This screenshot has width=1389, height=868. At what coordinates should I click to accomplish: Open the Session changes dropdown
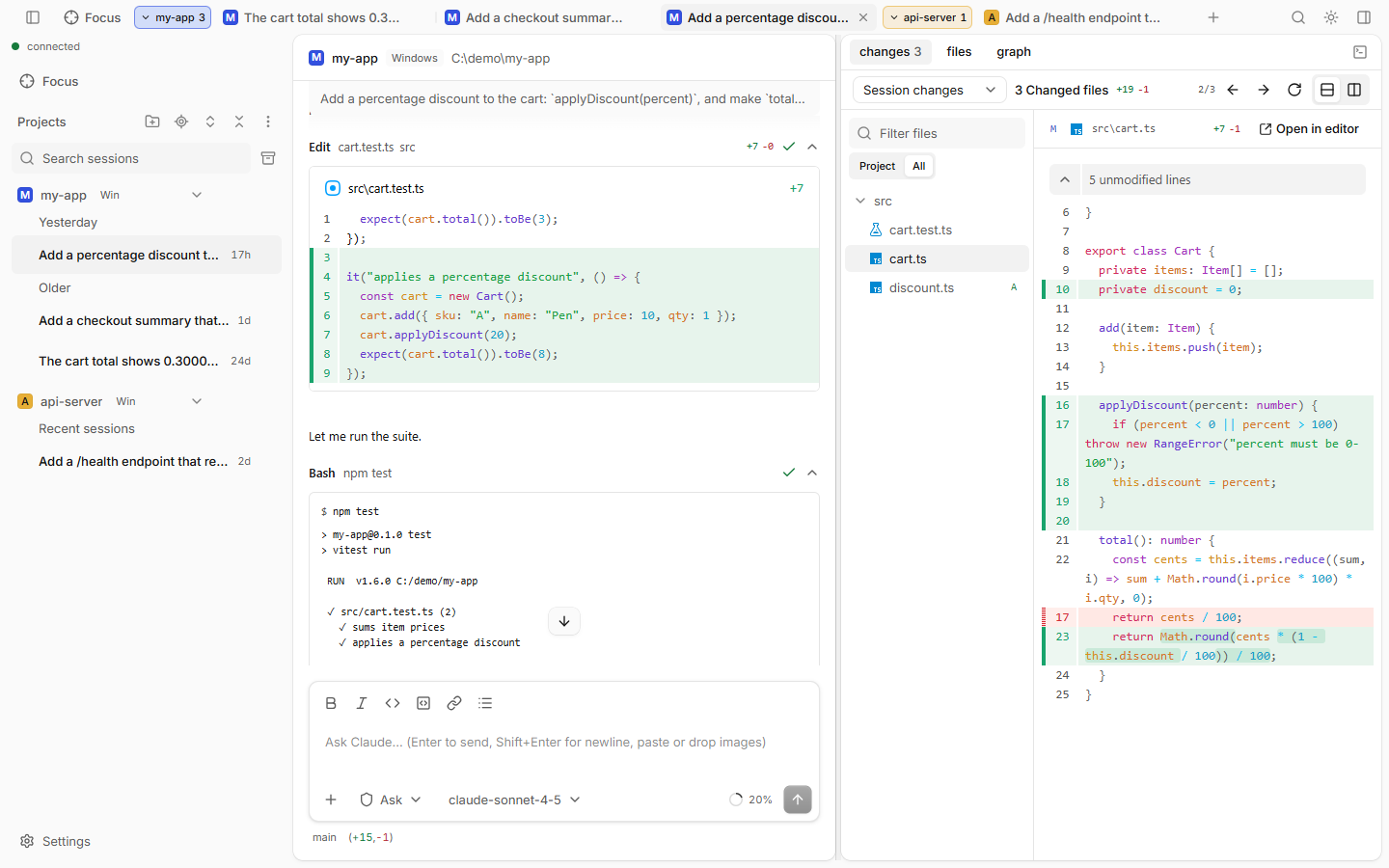click(930, 90)
